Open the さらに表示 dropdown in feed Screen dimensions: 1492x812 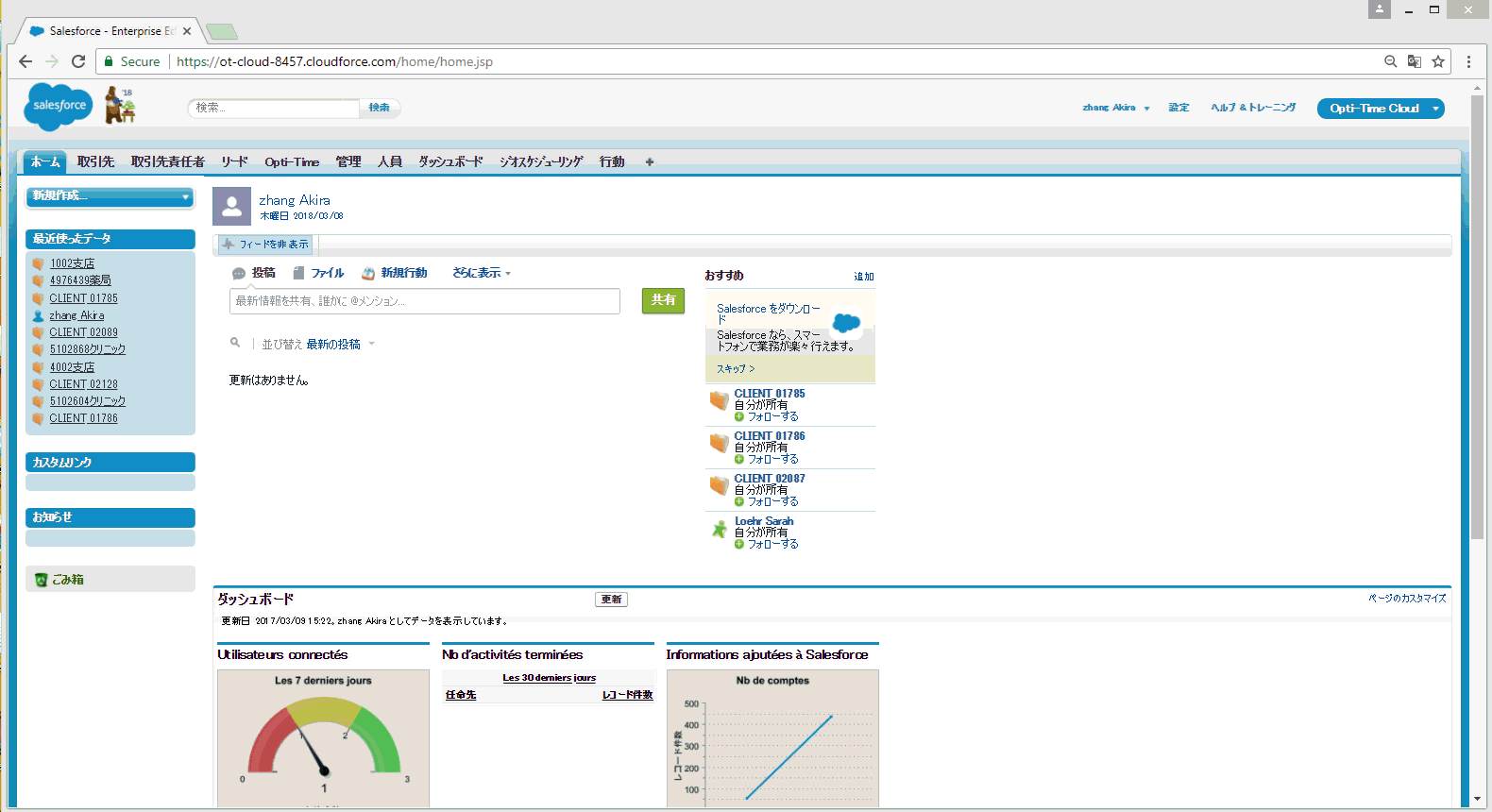pos(481,273)
